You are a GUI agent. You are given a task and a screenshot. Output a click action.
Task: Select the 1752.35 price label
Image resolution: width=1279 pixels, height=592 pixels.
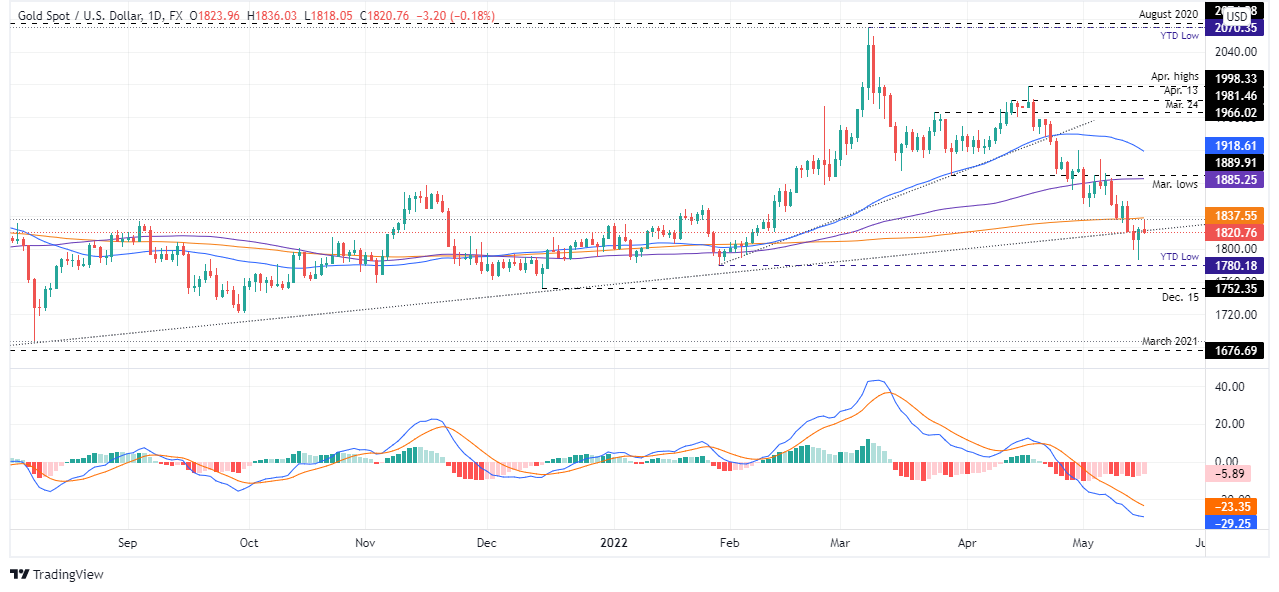pos(1235,287)
